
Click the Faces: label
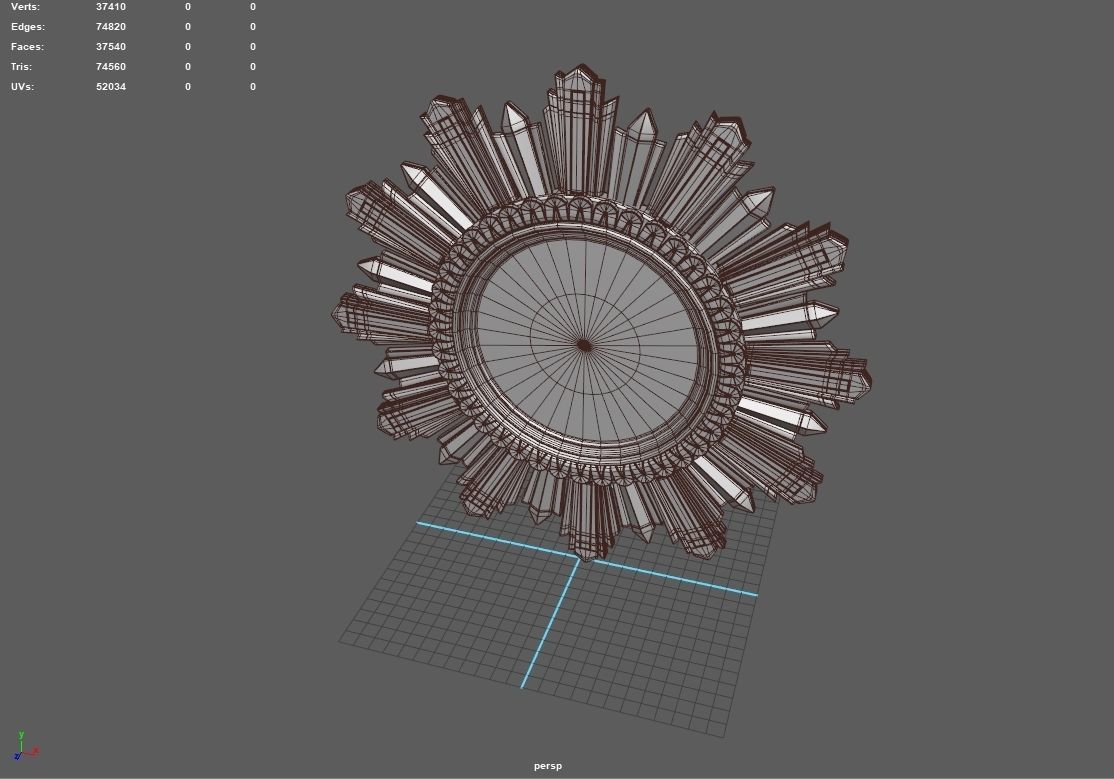27,46
